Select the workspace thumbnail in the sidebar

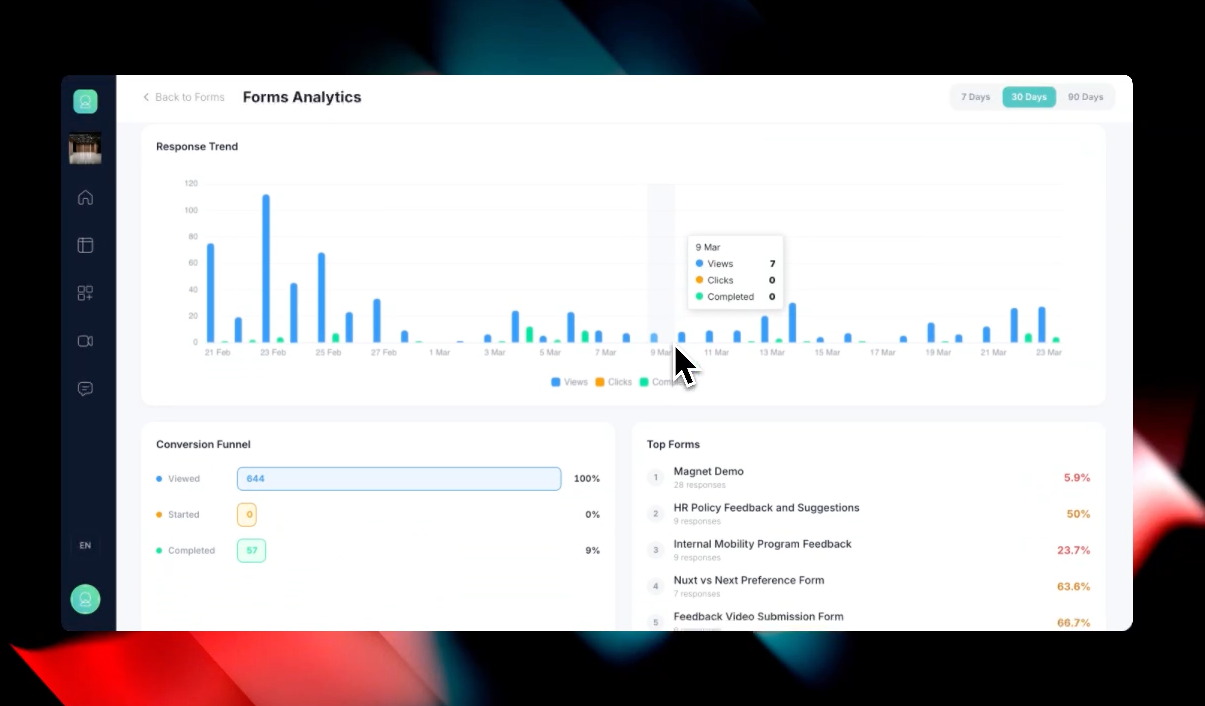click(85, 148)
